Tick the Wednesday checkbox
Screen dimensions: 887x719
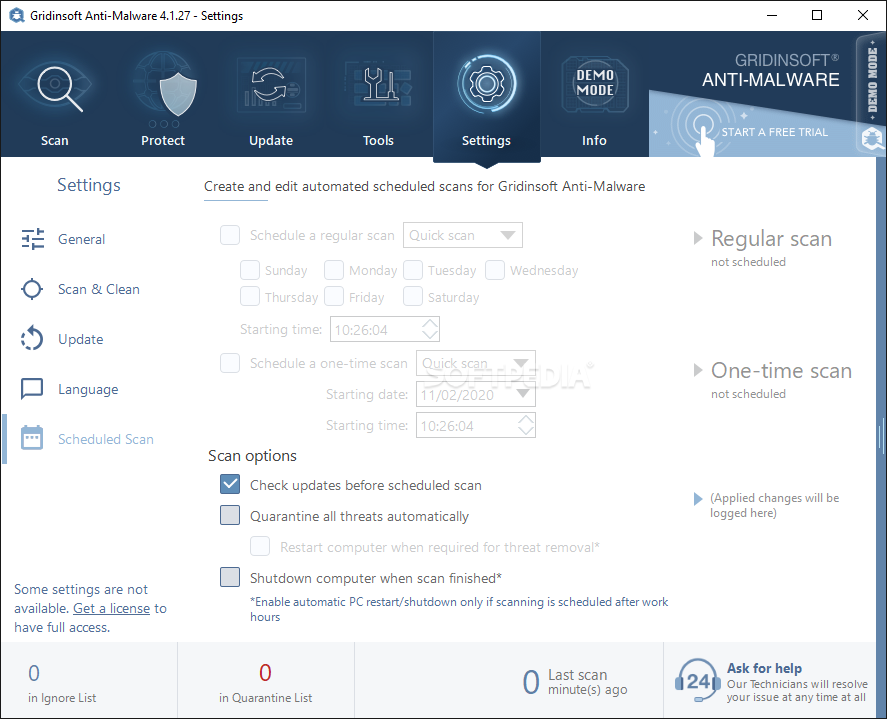coord(494,270)
